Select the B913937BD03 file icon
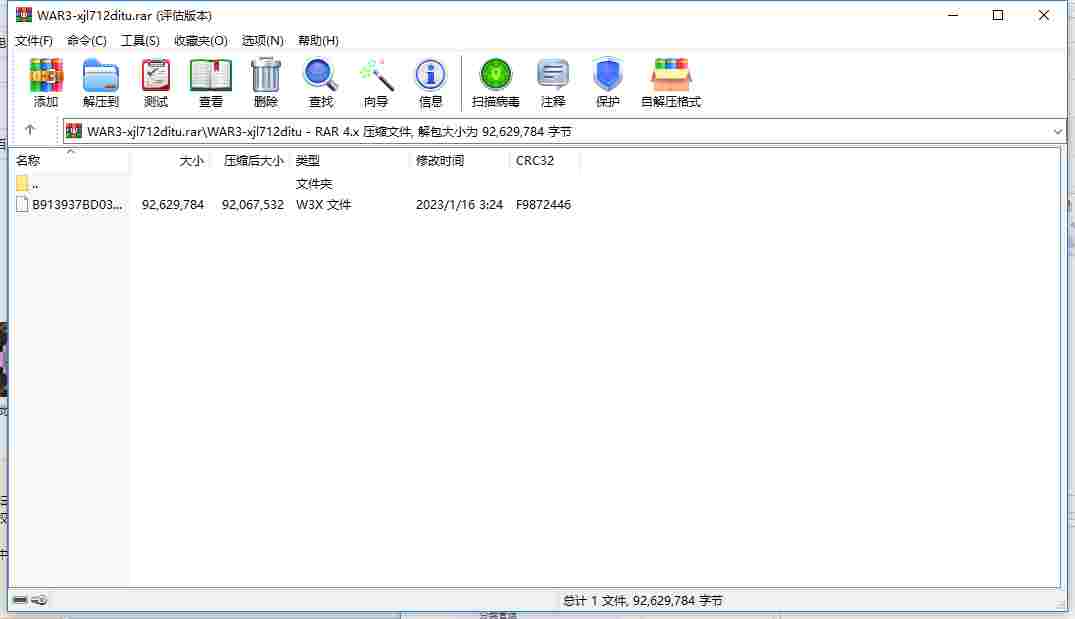This screenshot has width=1075, height=619. pos(22,204)
